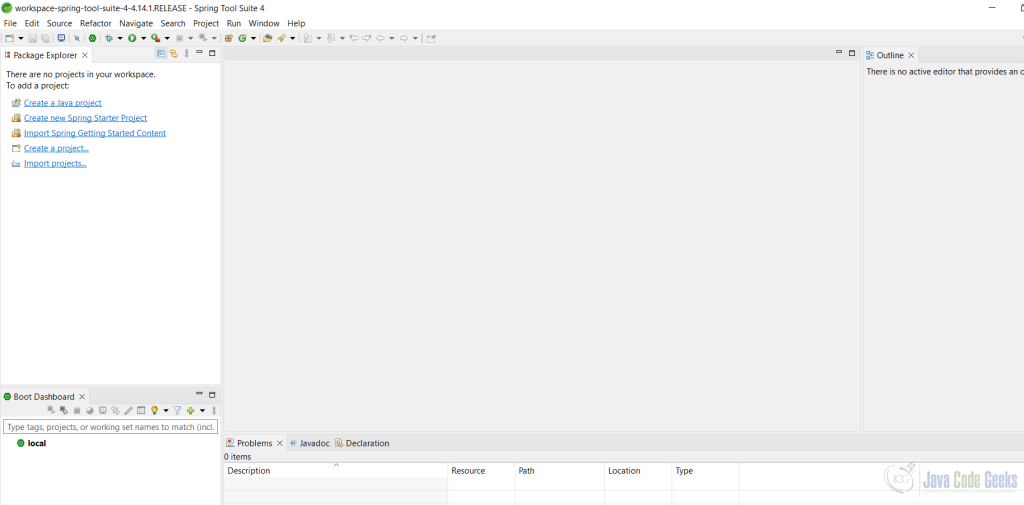Open the Source menu
This screenshot has height=505, width=1024.
[x=59, y=23]
